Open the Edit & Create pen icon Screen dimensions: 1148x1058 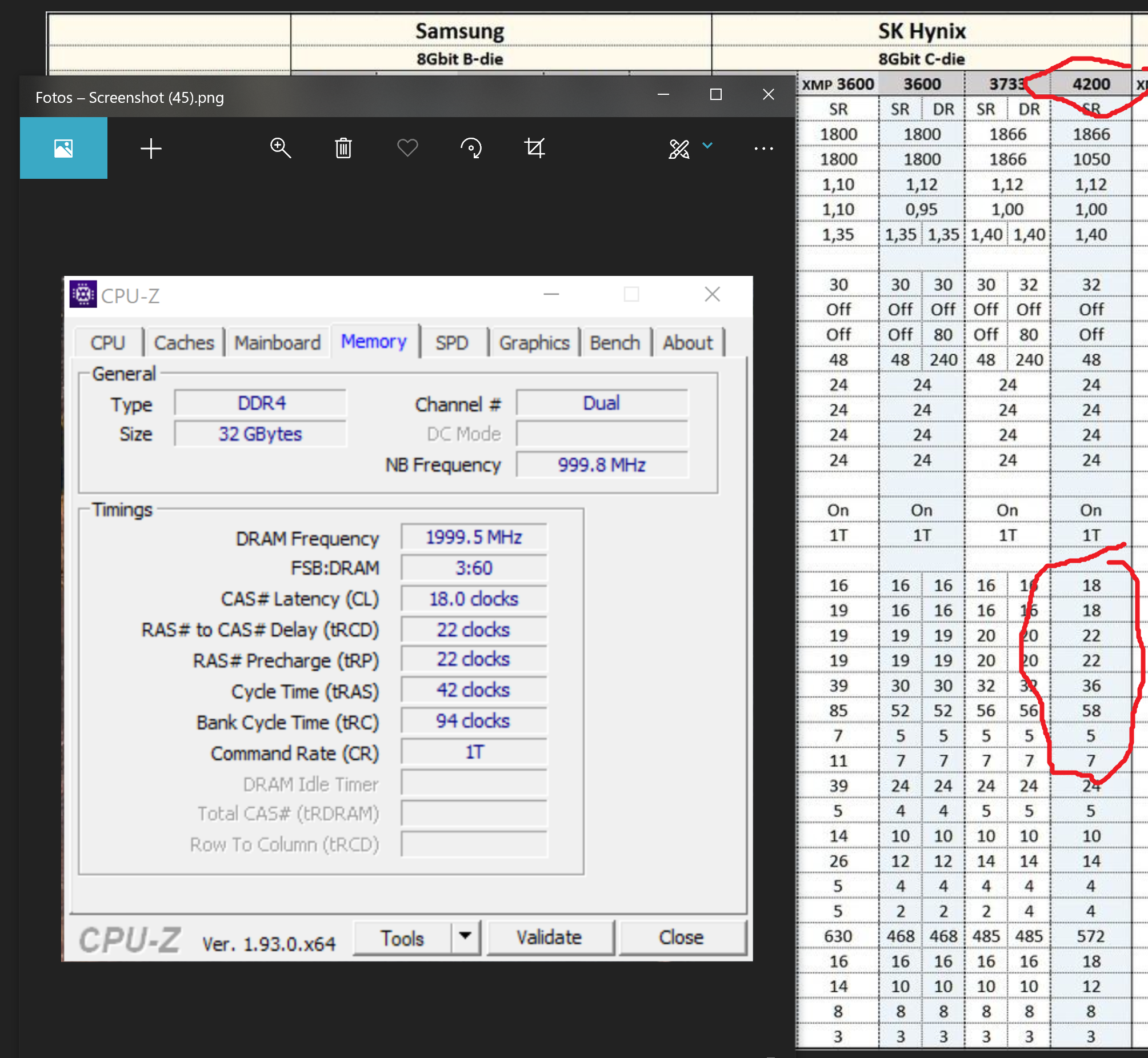coord(679,149)
